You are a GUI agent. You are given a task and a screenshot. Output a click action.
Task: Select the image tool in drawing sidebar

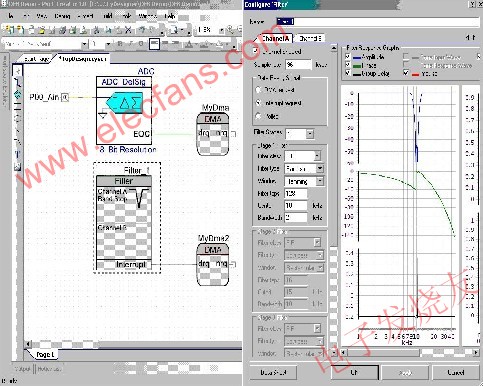click(x=18, y=167)
